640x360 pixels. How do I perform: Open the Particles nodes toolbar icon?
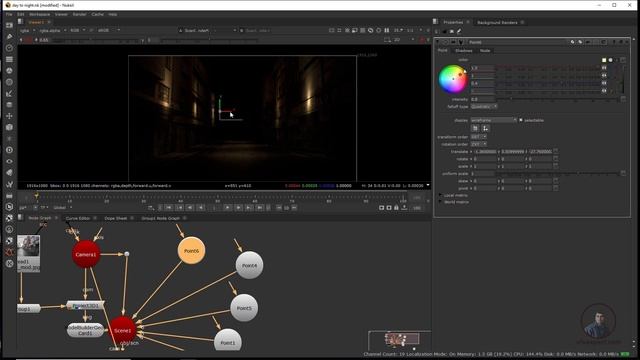pyautogui.click(x=9, y=139)
